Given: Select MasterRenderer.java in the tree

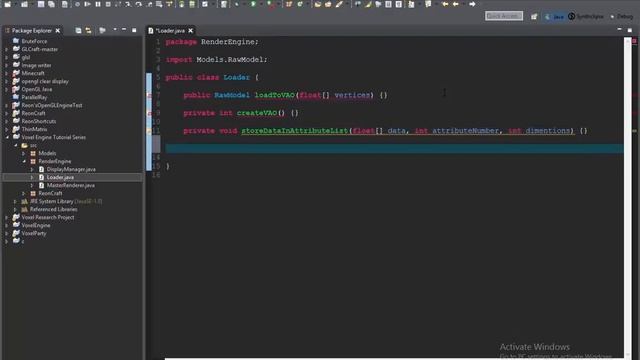Looking at the screenshot, I should click(71, 185).
